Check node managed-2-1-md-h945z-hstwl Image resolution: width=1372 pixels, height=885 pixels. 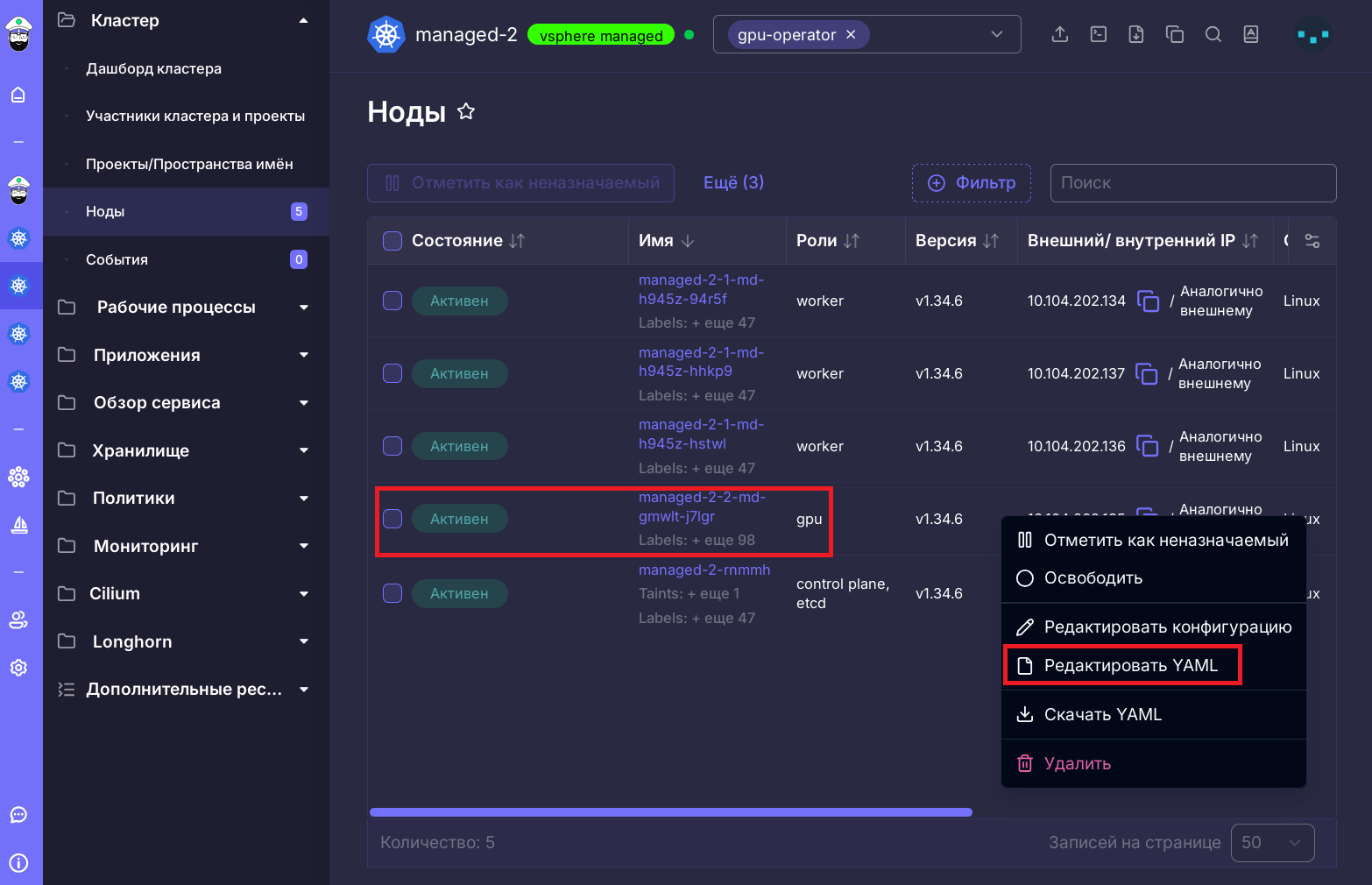[393, 446]
